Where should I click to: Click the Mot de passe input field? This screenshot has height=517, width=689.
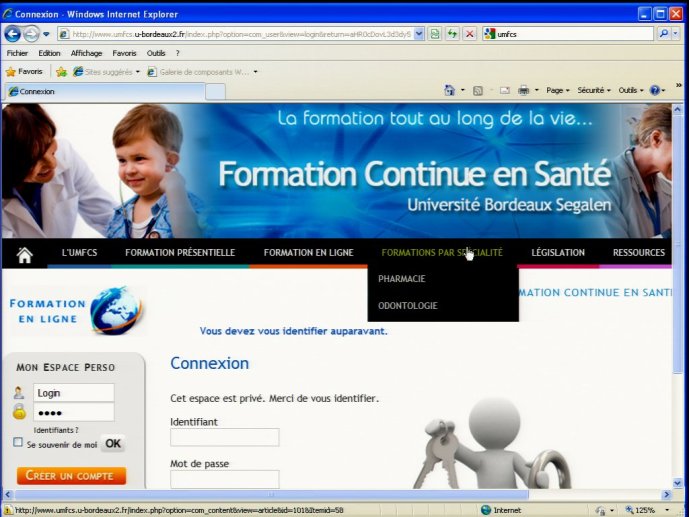225,479
